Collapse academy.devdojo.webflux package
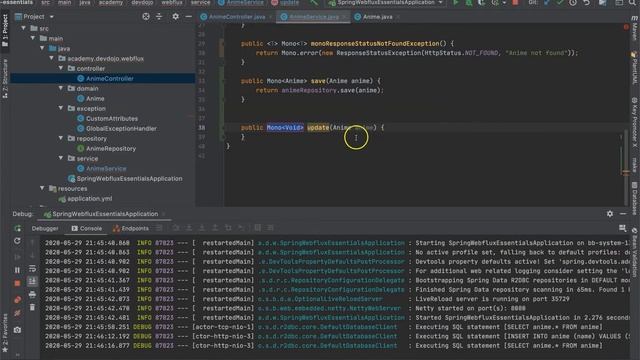The height and width of the screenshot is (360, 640). [52, 58]
